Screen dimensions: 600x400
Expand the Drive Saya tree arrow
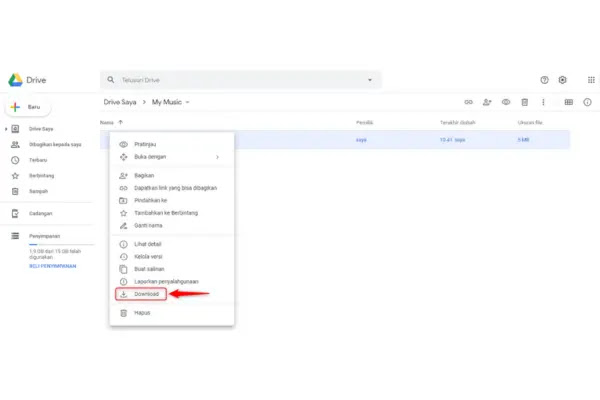6,129
